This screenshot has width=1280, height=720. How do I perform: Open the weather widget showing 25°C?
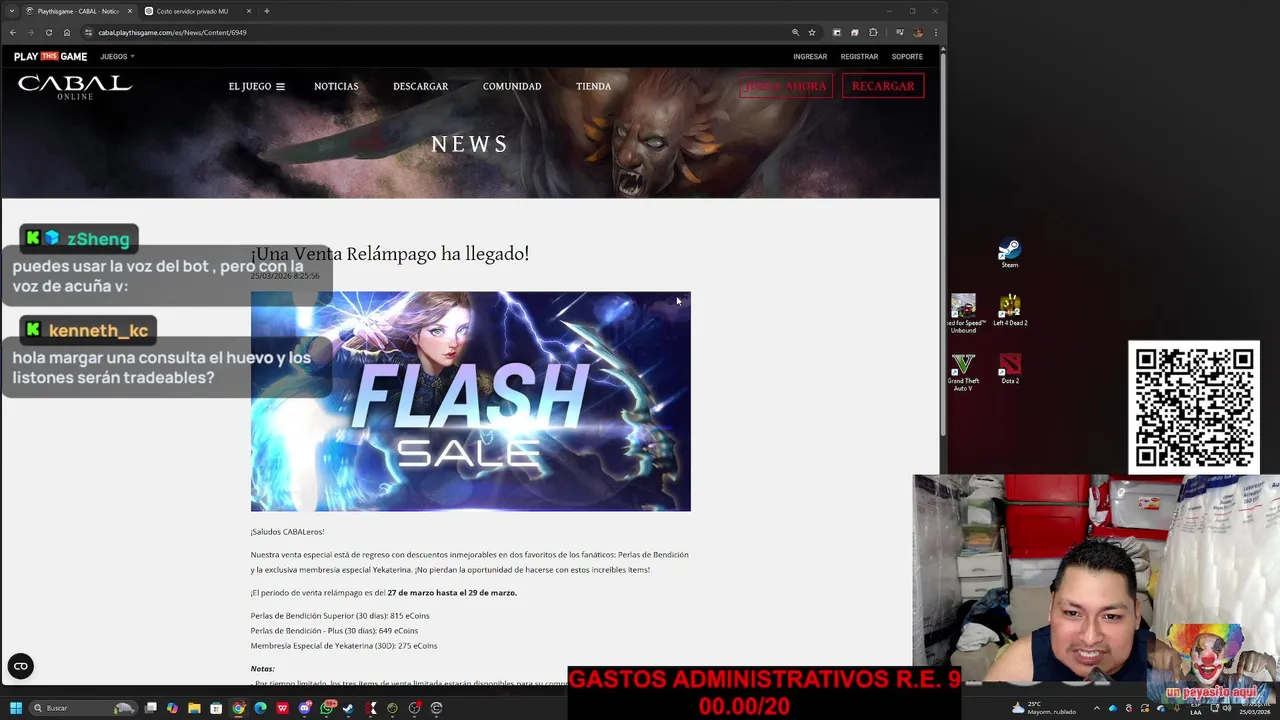pyautogui.click(x=1044, y=708)
